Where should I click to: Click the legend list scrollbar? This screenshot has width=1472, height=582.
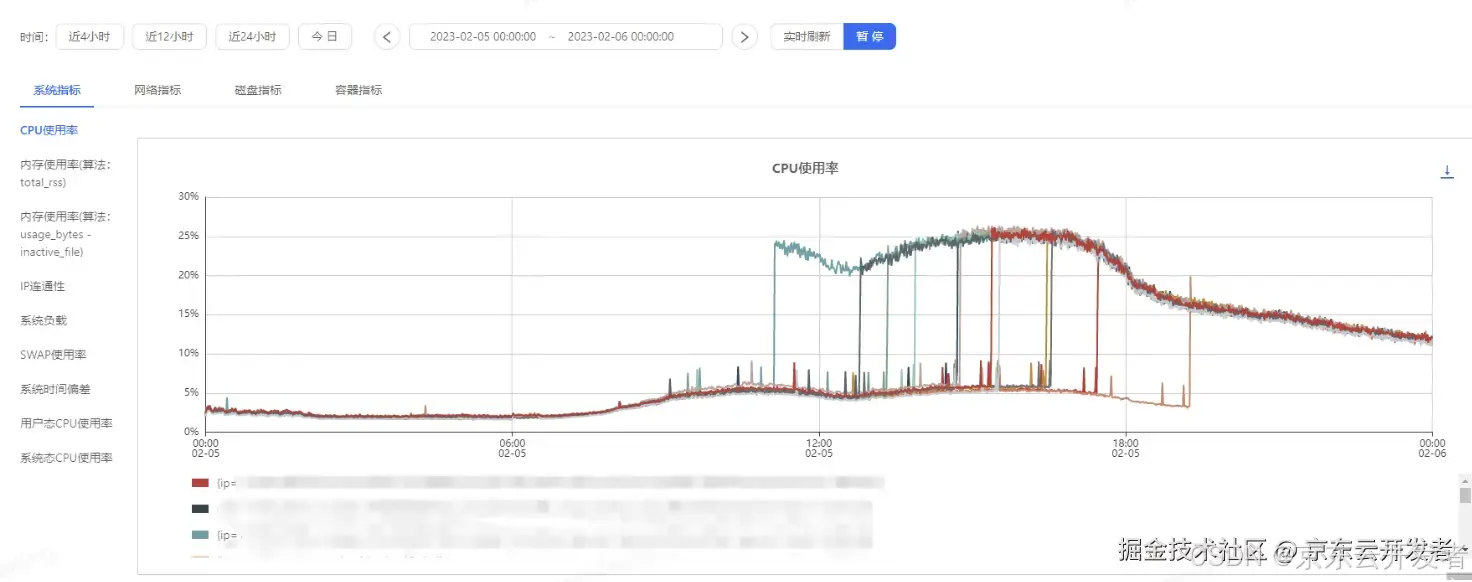click(x=1465, y=496)
